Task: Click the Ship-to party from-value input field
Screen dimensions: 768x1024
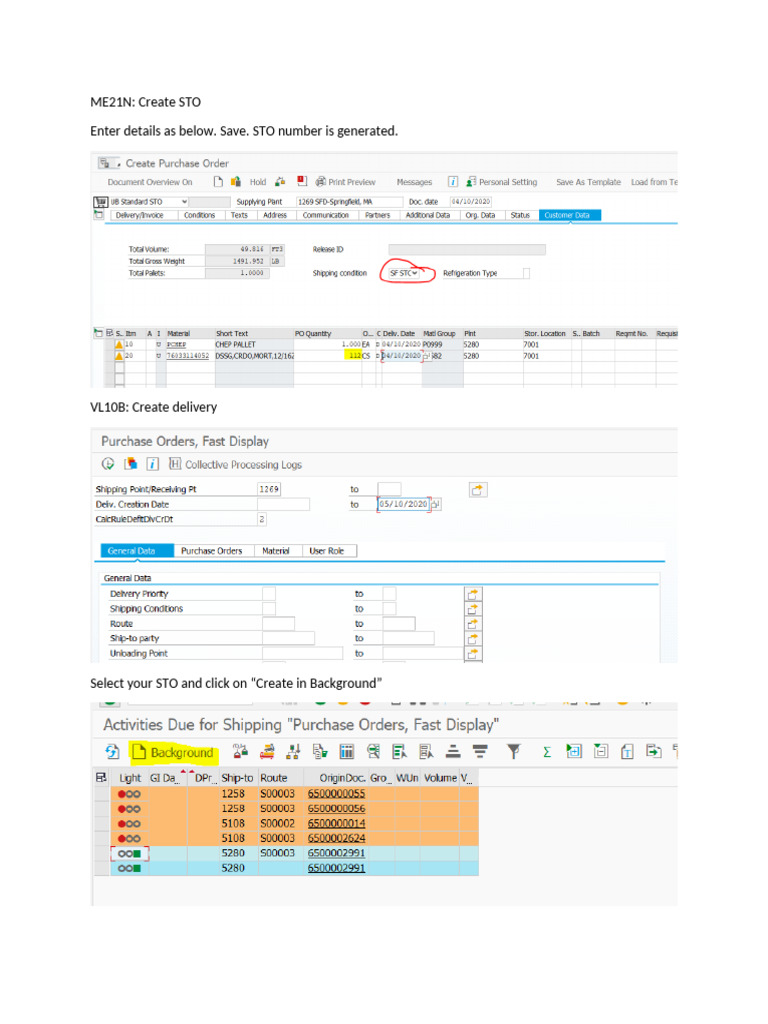Action: (288, 638)
